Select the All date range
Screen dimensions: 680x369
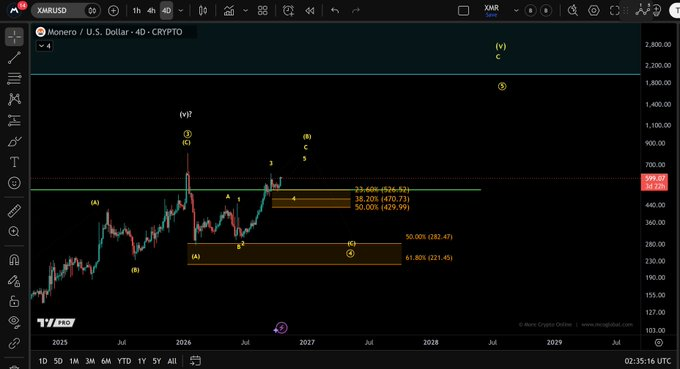click(x=172, y=361)
